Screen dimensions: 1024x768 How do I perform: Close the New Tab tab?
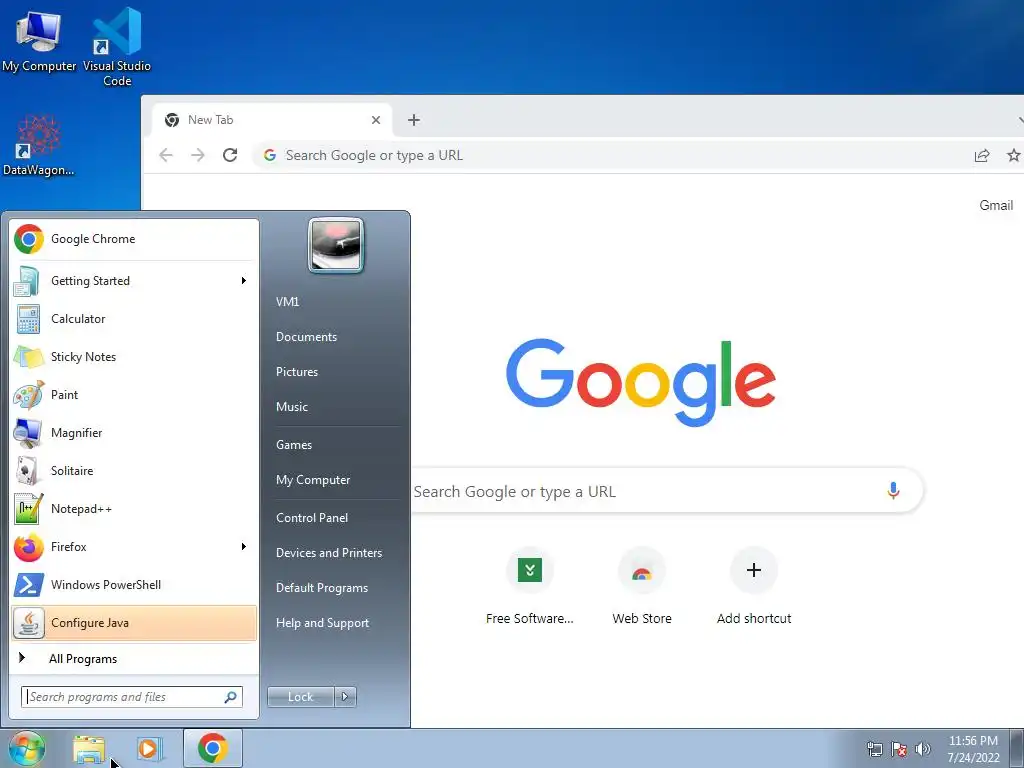[x=376, y=120]
